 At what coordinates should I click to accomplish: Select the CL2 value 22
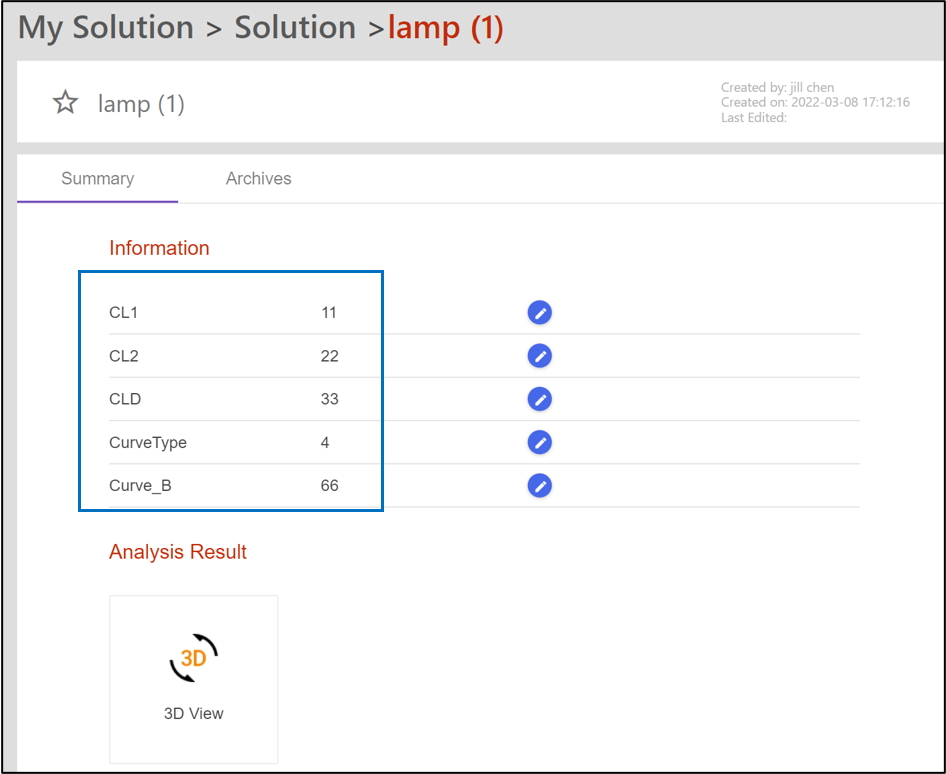pyautogui.click(x=329, y=356)
